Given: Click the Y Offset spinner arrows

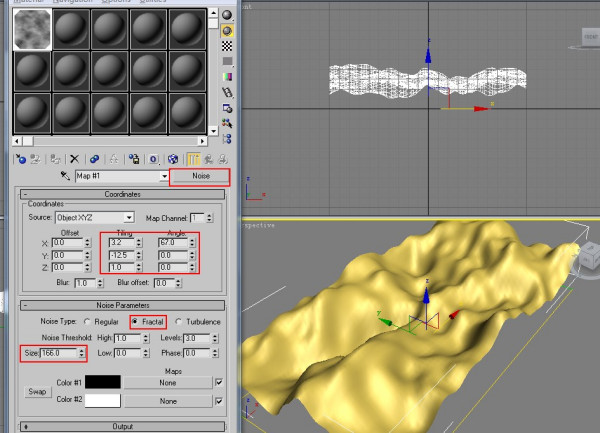Looking at the screenshot, I should click(x=88, y=255).
